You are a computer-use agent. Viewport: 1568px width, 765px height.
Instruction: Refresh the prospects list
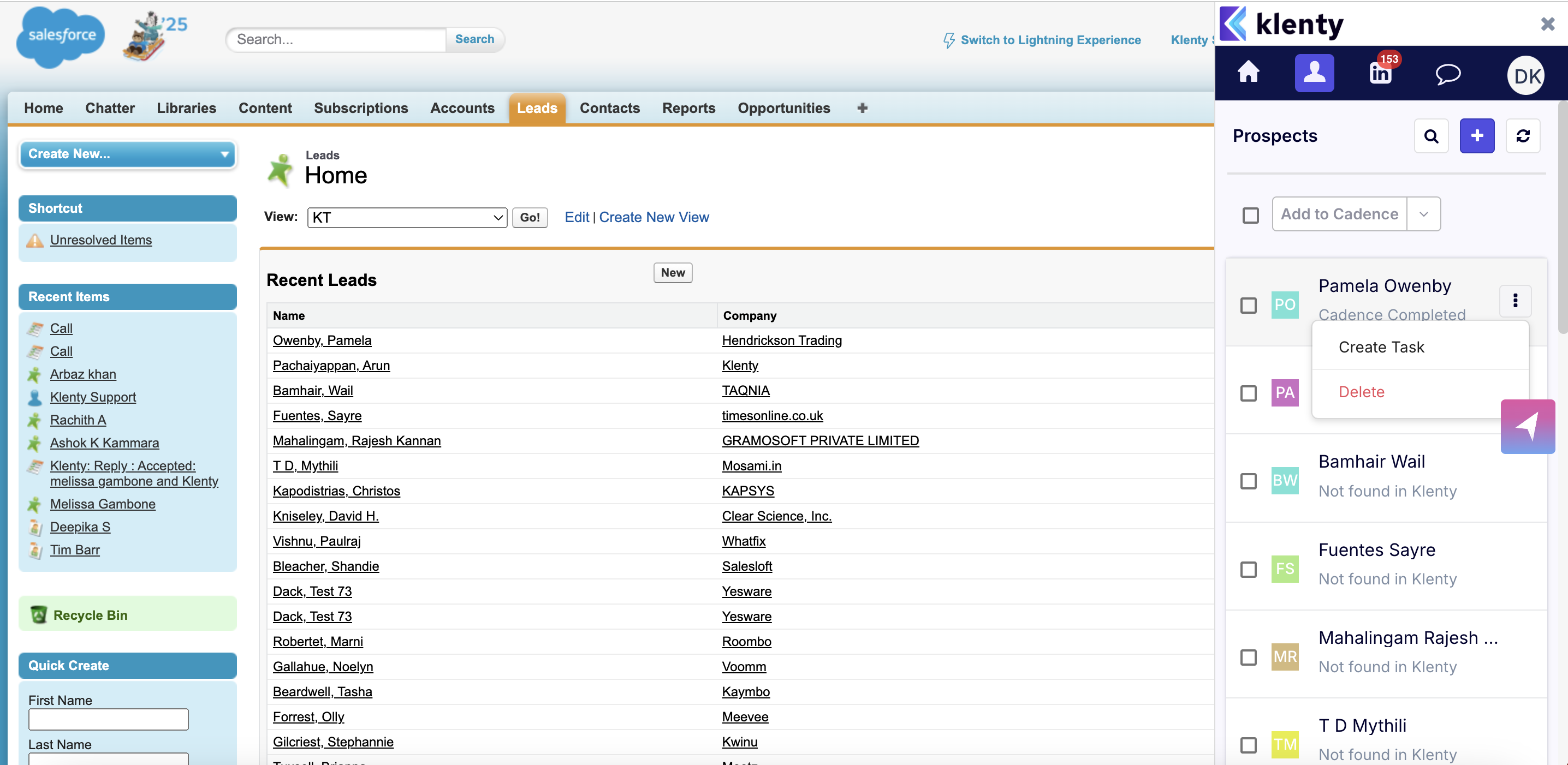click(x=1522, y=136)
